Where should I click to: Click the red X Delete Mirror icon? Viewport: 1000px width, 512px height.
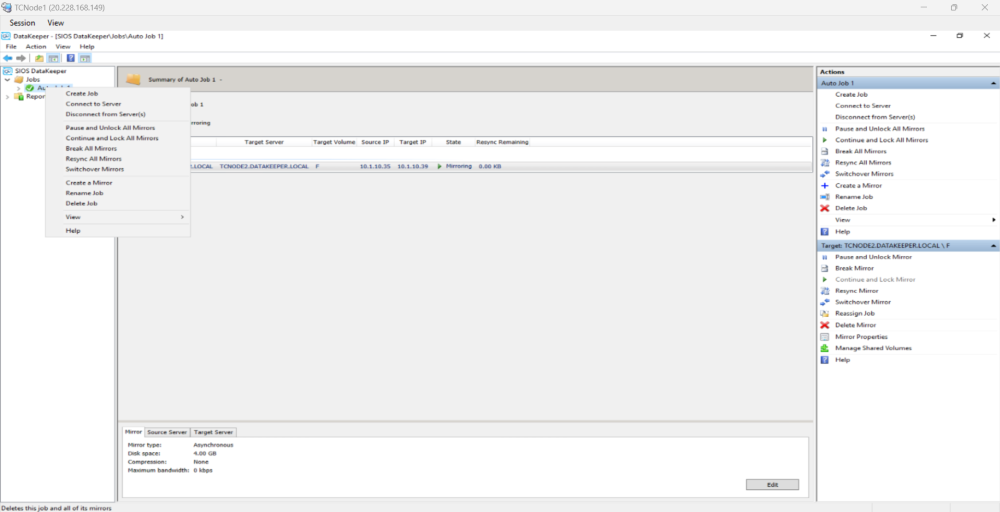[824, 325]
